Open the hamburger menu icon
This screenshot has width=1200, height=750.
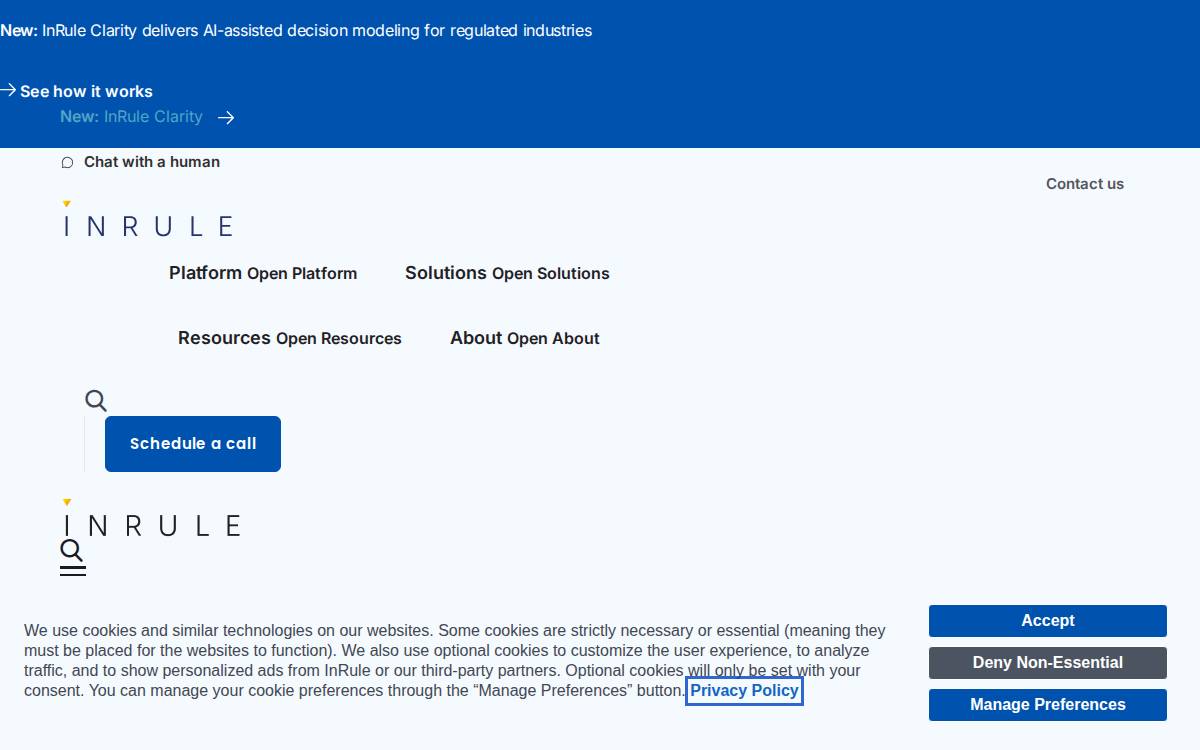point(73,571)
